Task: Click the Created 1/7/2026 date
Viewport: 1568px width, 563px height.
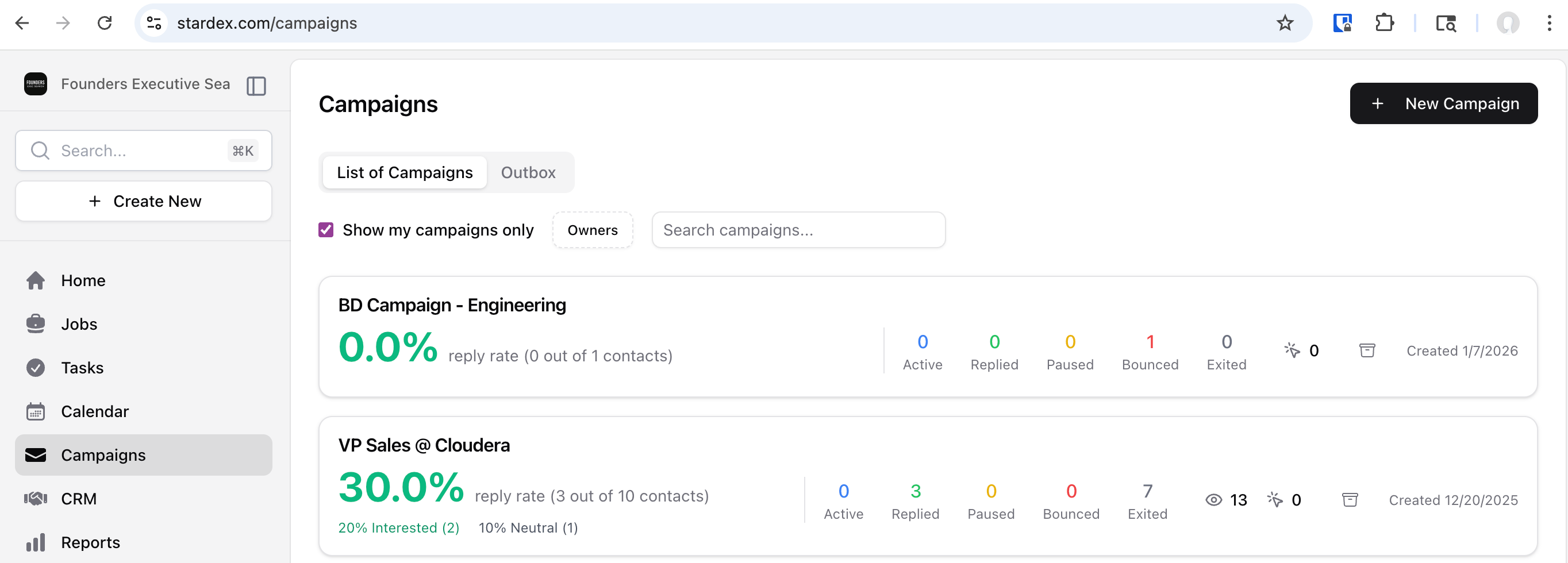Action: tap(1462, 350)
